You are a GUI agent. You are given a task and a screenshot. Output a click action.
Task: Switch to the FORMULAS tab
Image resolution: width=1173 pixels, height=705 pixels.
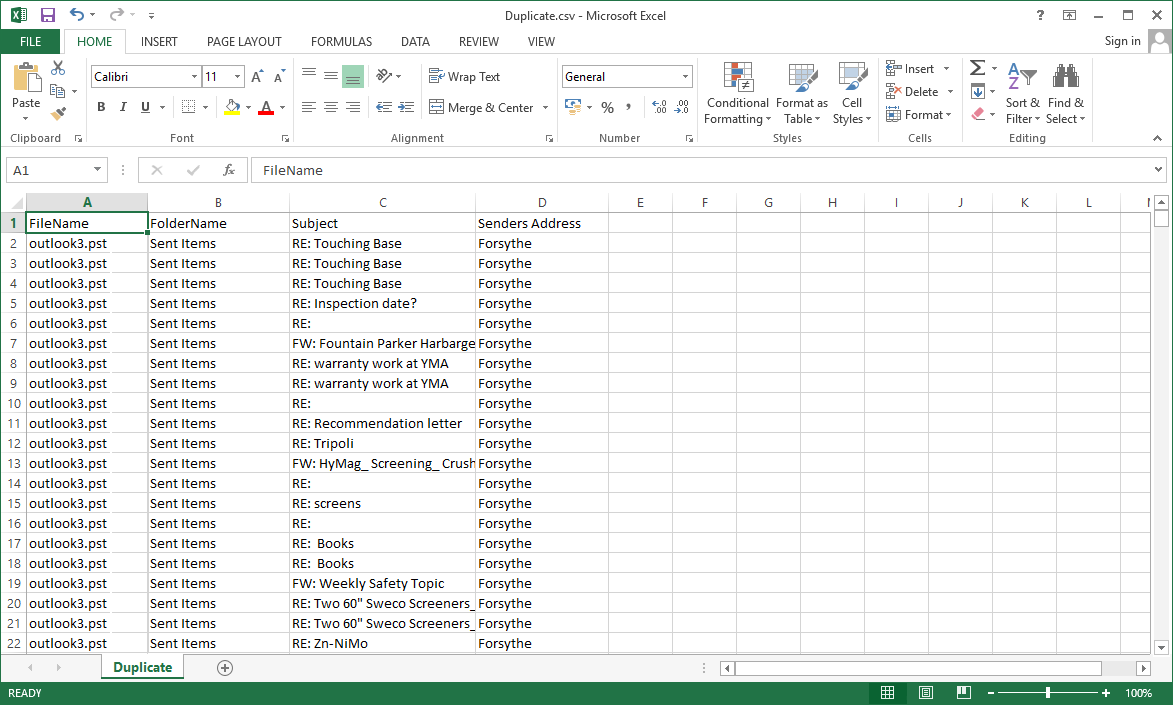341,42
